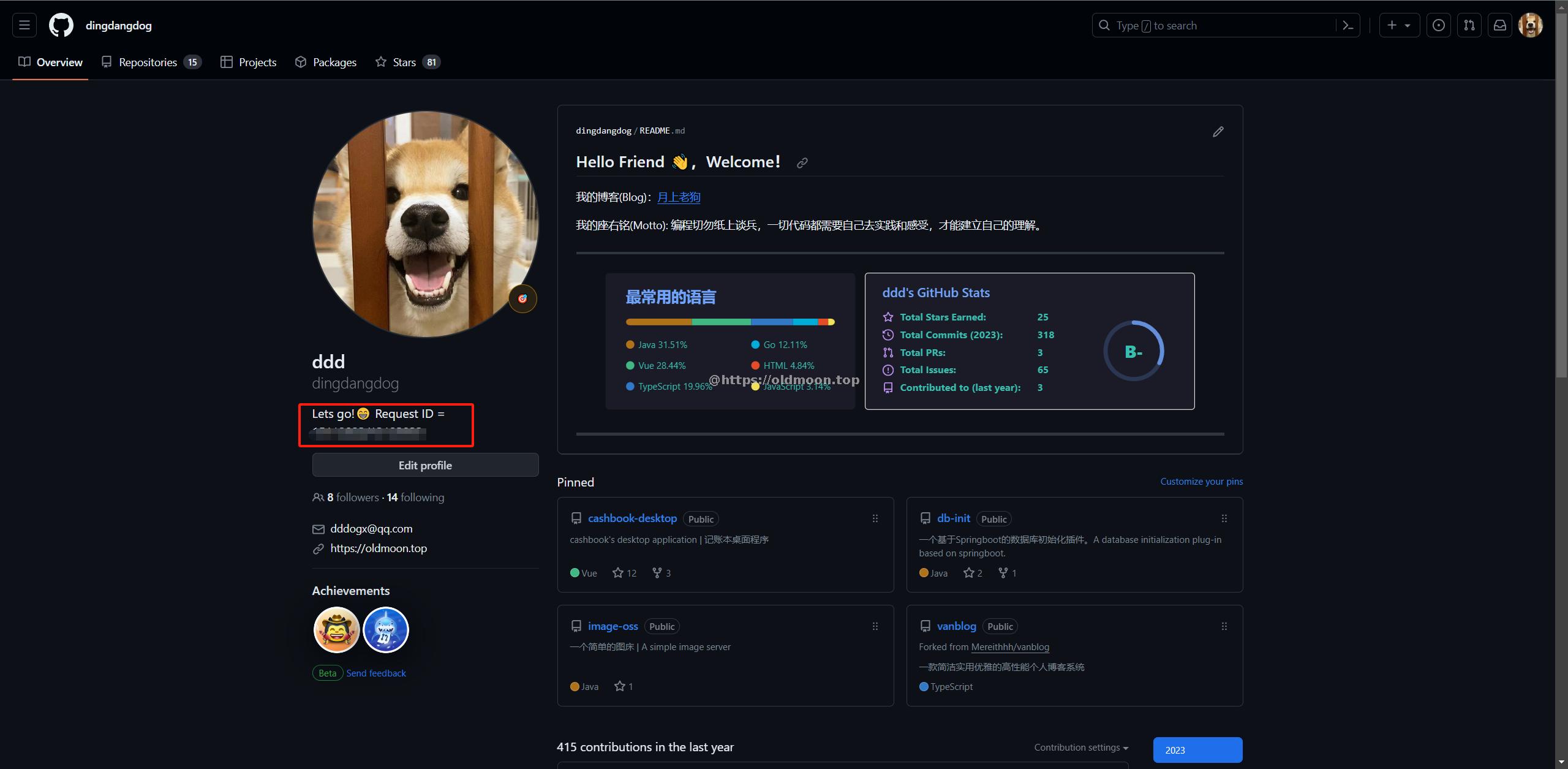Click the Edit profile button

click(x=425, y=465)
